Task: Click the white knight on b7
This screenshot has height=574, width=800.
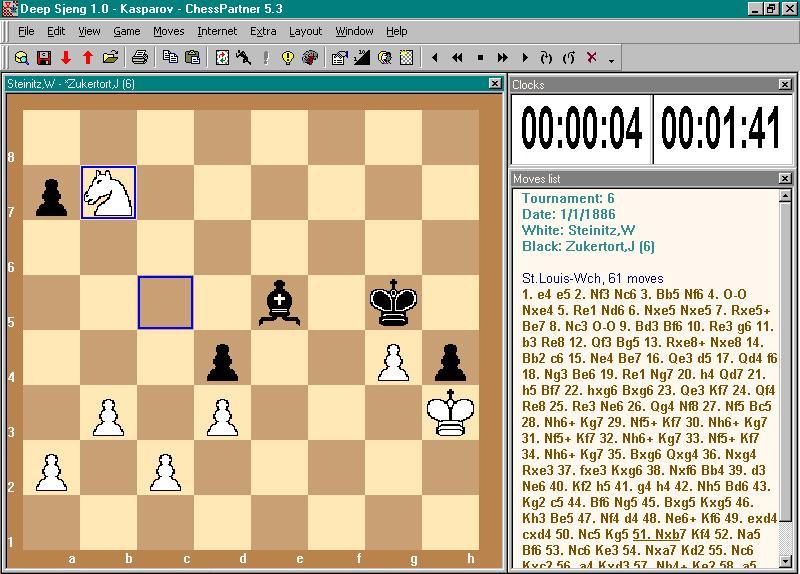Action: click(108, 192)
